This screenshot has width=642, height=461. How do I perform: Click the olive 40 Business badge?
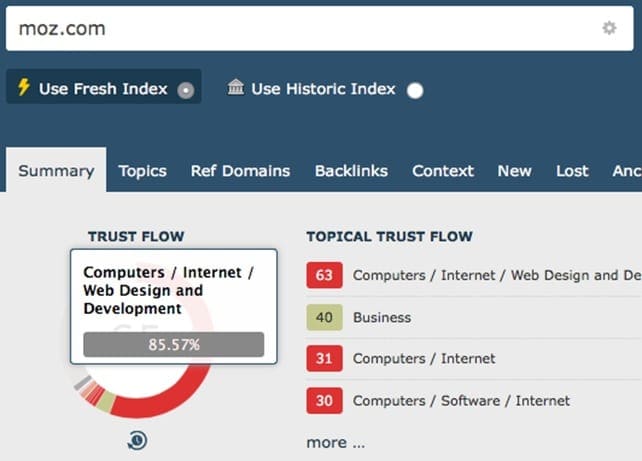pos(324,317)
